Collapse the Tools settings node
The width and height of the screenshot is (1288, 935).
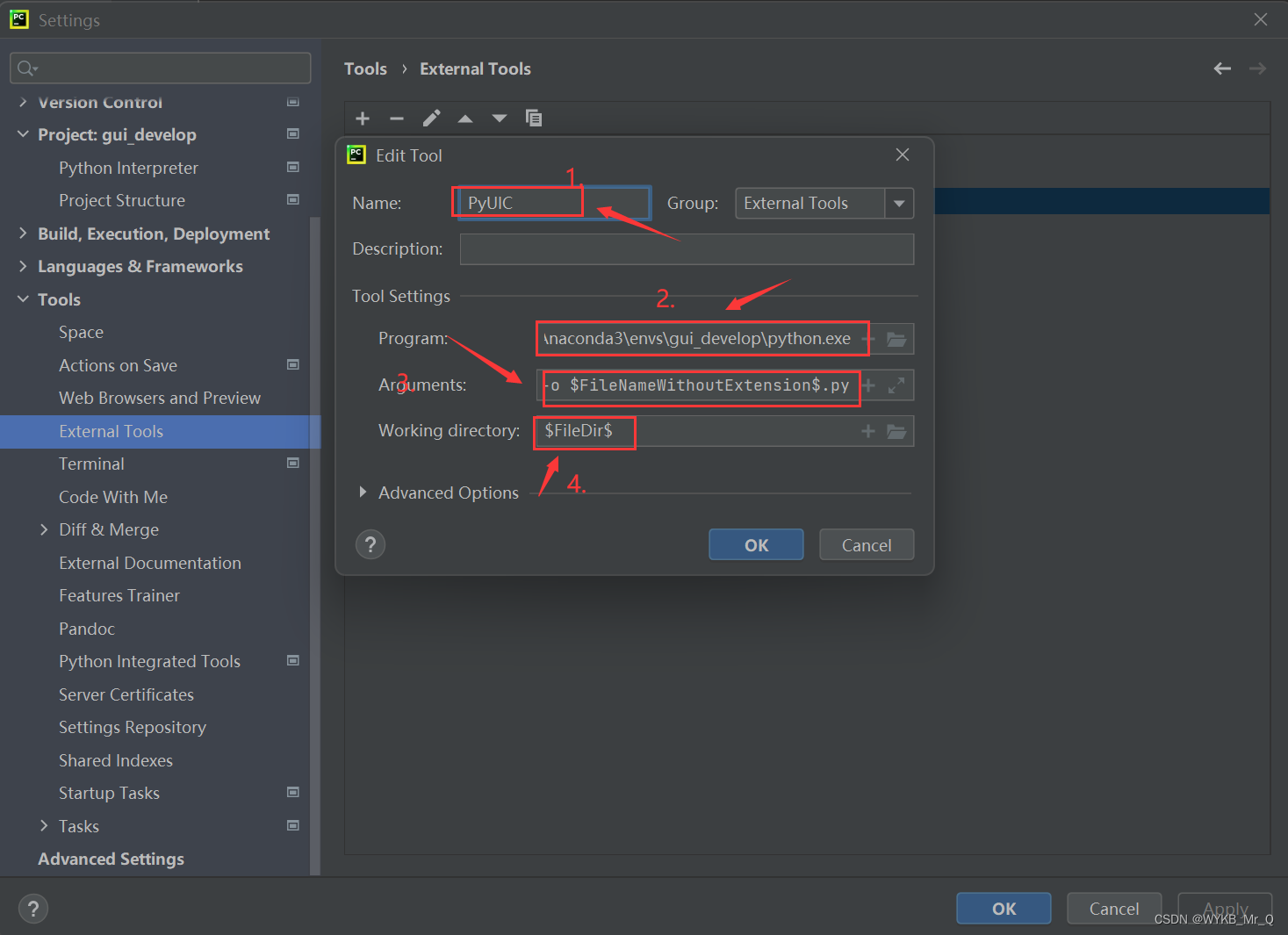pyautogui.click(x=23, y=299)
